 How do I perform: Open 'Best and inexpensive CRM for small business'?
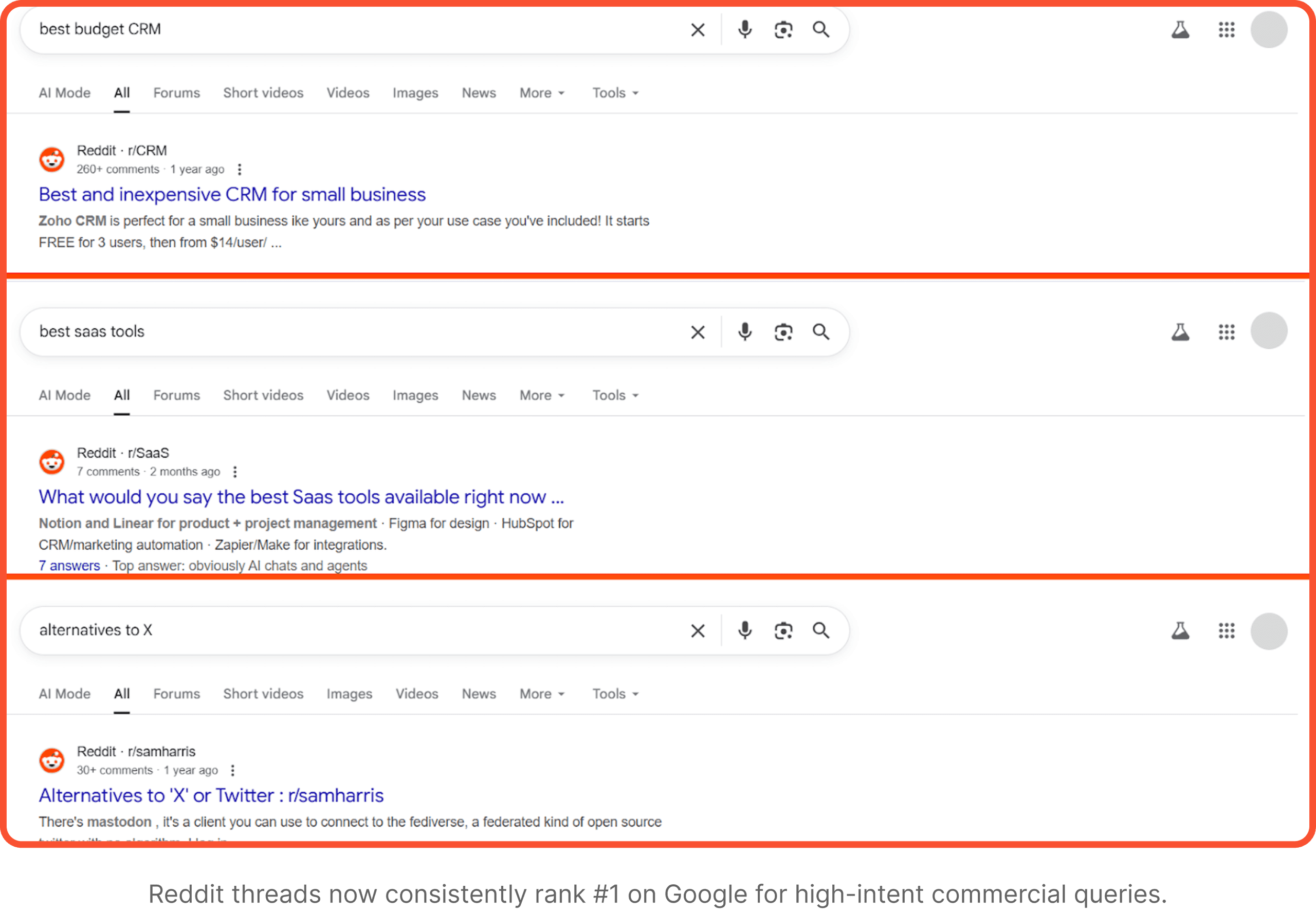pos(232,195)
